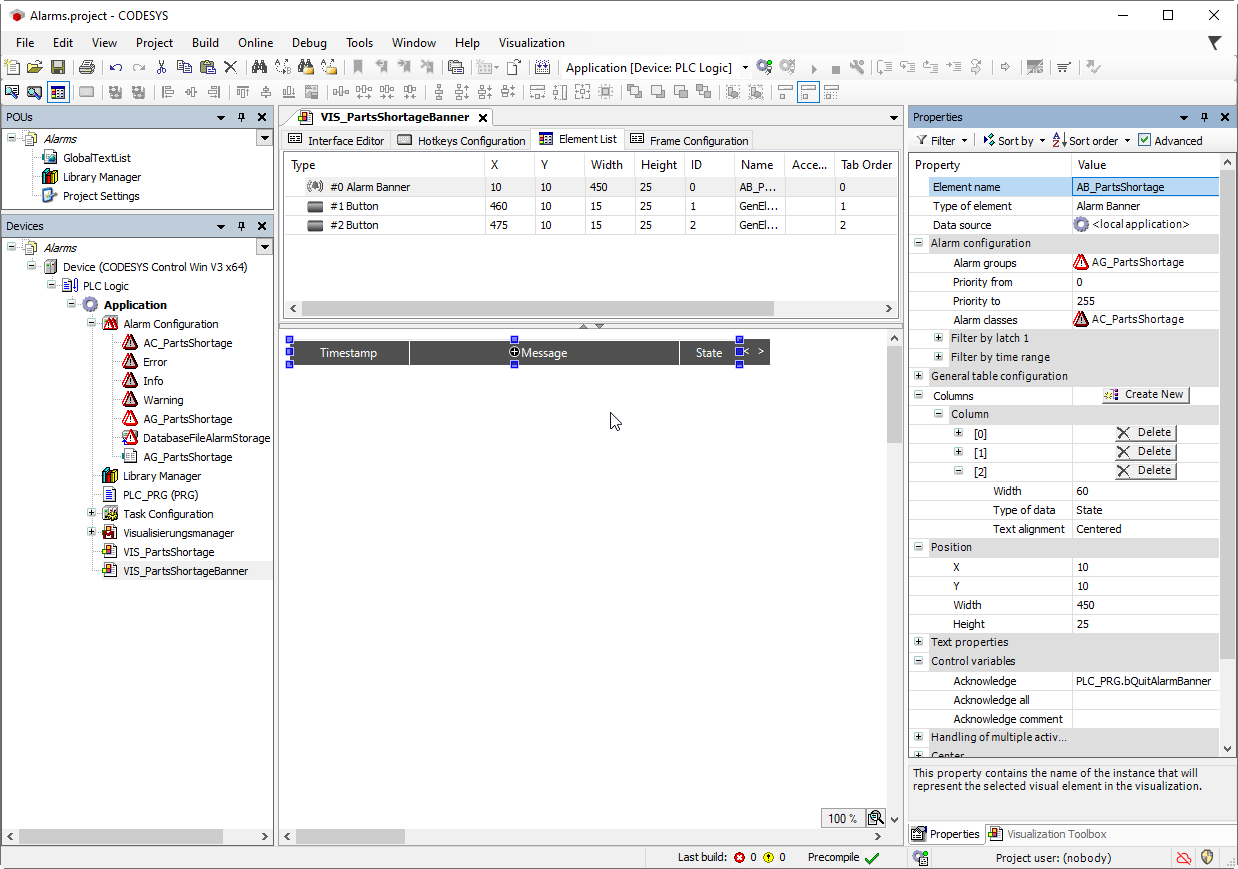
Task: Open the Application device dropdown arrow
Action: point(745,68)
